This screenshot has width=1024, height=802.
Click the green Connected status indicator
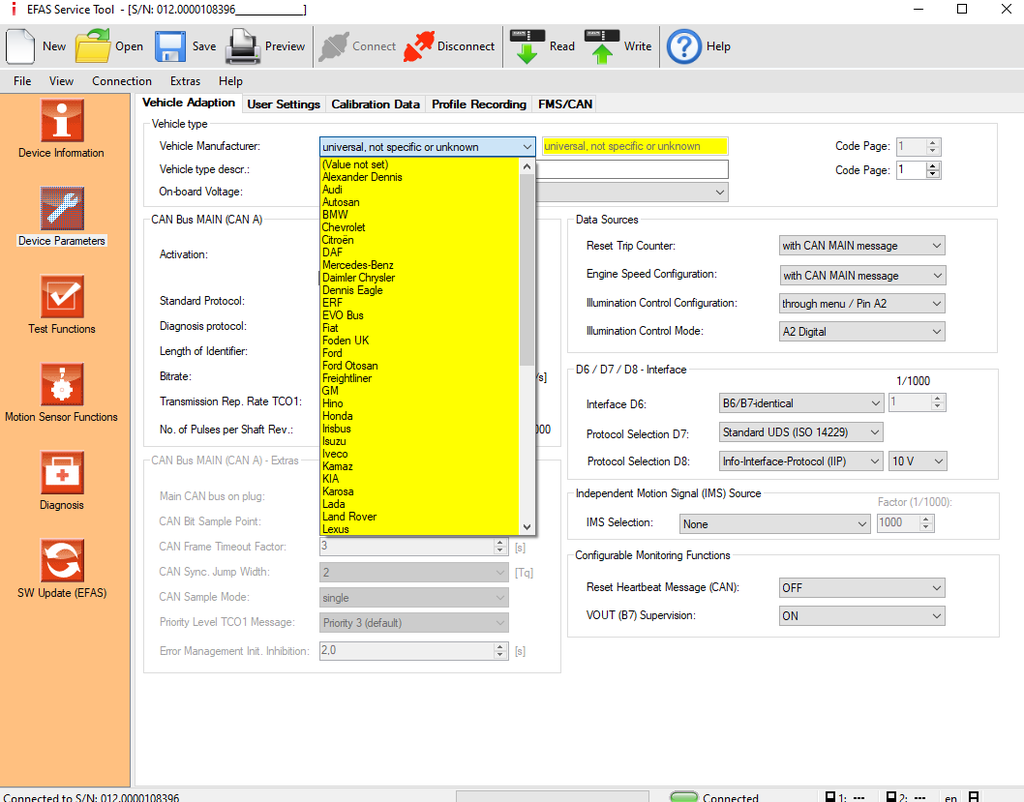pyautogui.click(x=684, y=797)
